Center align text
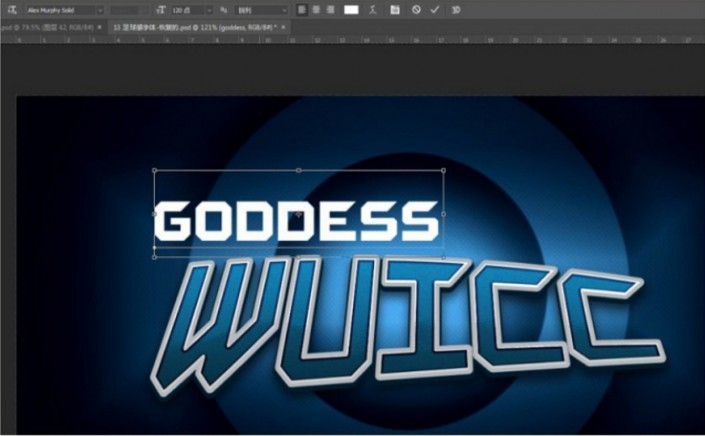The width and height of the screenshot is (705, 436). point(316,10)
